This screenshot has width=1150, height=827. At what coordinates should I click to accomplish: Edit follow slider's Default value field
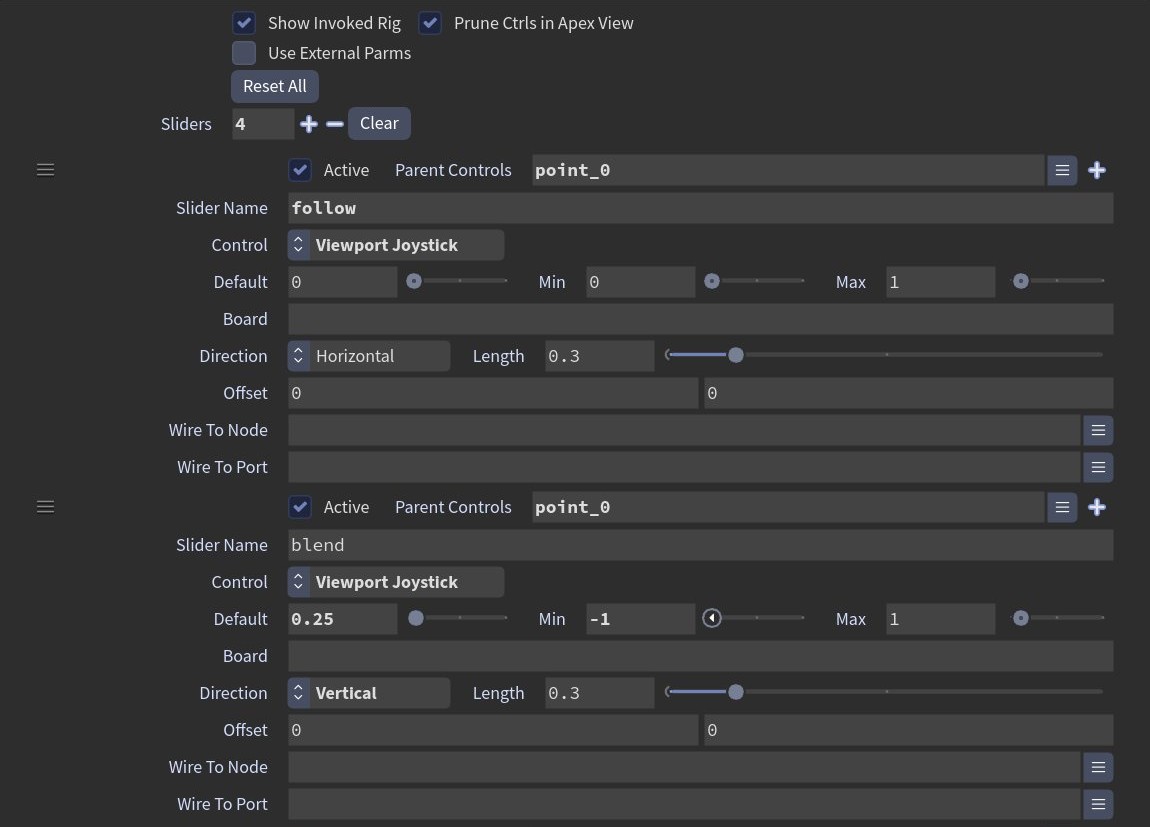(x=343, y=282)
